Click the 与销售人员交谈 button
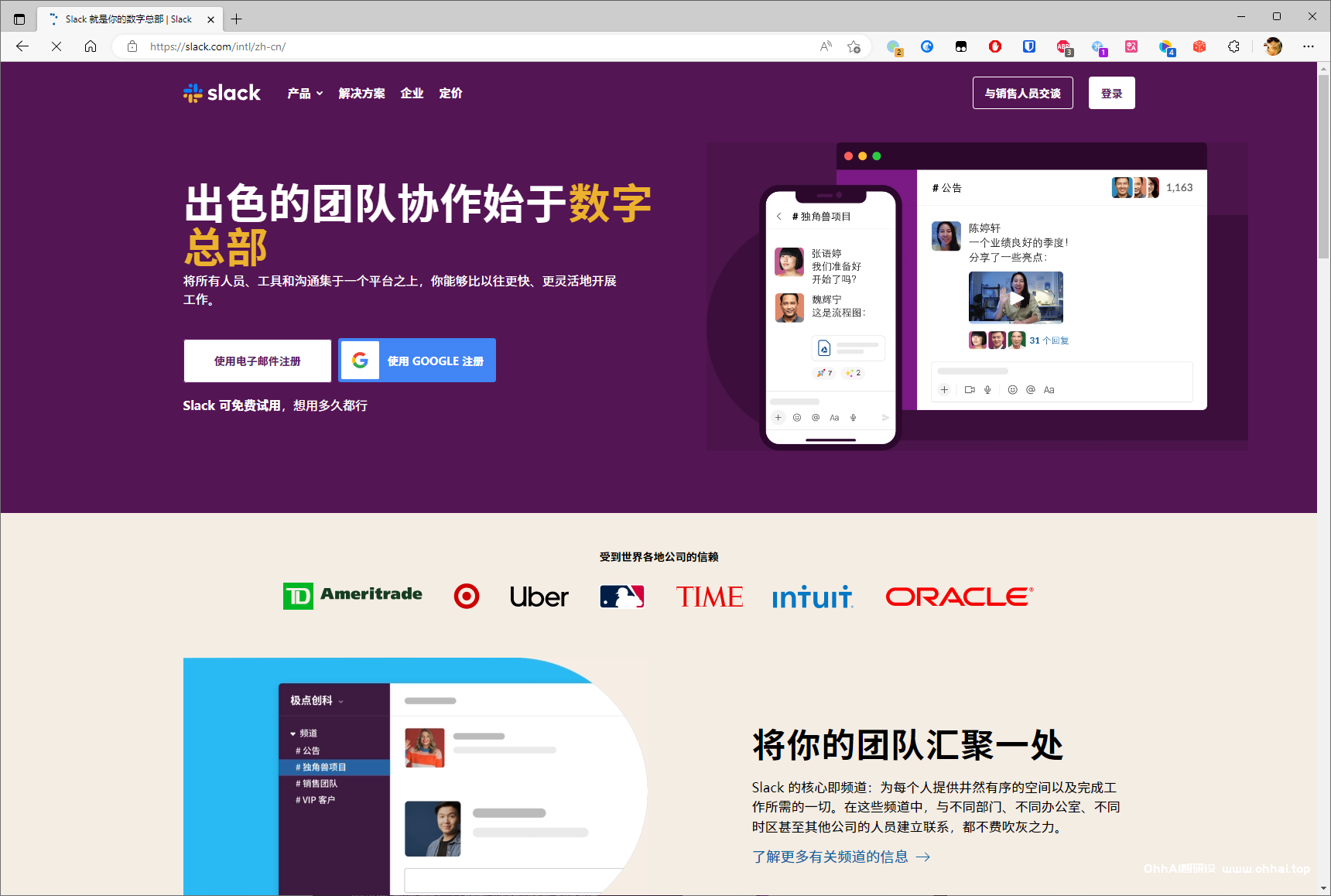 coord(1022,93)
